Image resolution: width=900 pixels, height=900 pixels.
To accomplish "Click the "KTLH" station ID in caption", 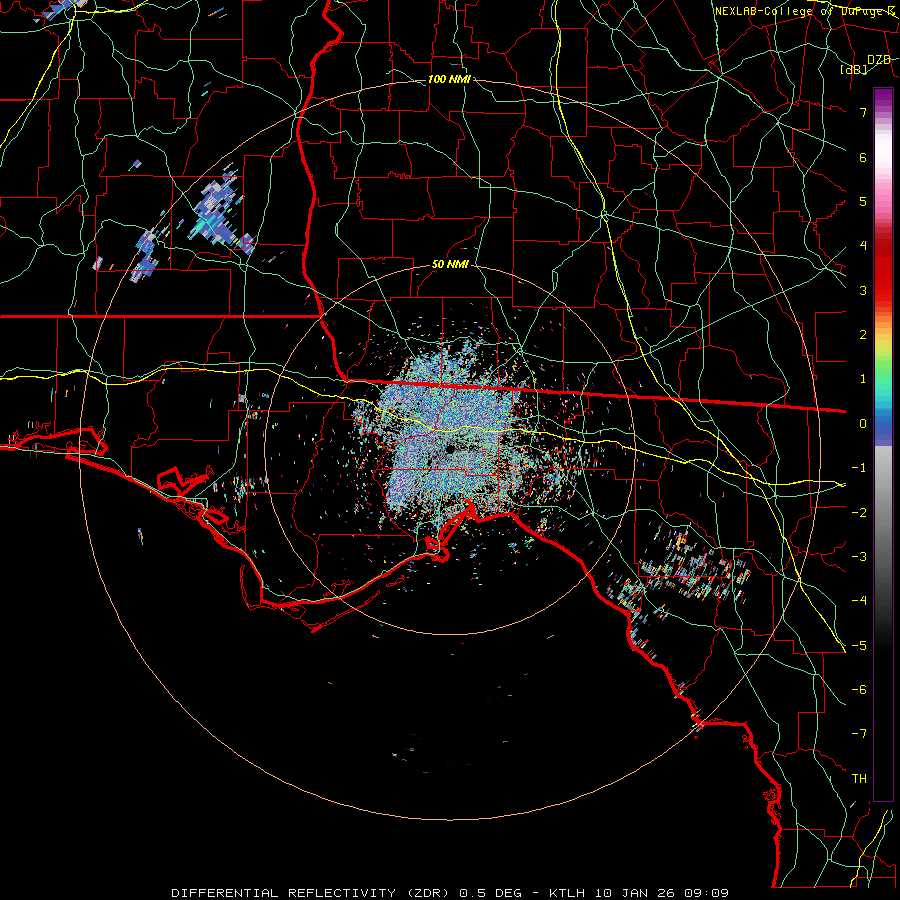I will tap(568, 893).
